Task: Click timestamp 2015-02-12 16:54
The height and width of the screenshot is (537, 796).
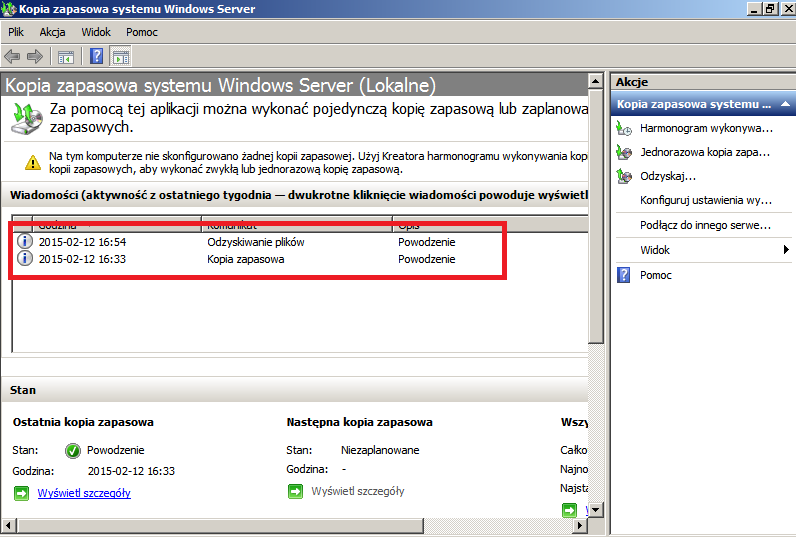Action: coord(82,242)
